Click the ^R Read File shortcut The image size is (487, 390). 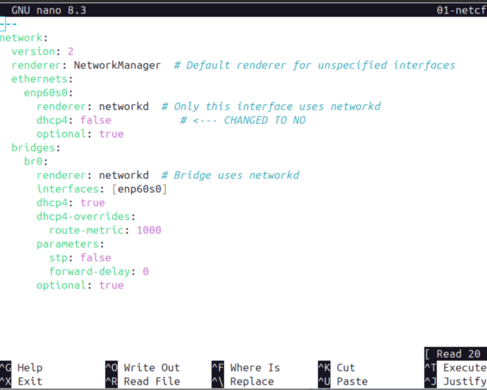143,381
